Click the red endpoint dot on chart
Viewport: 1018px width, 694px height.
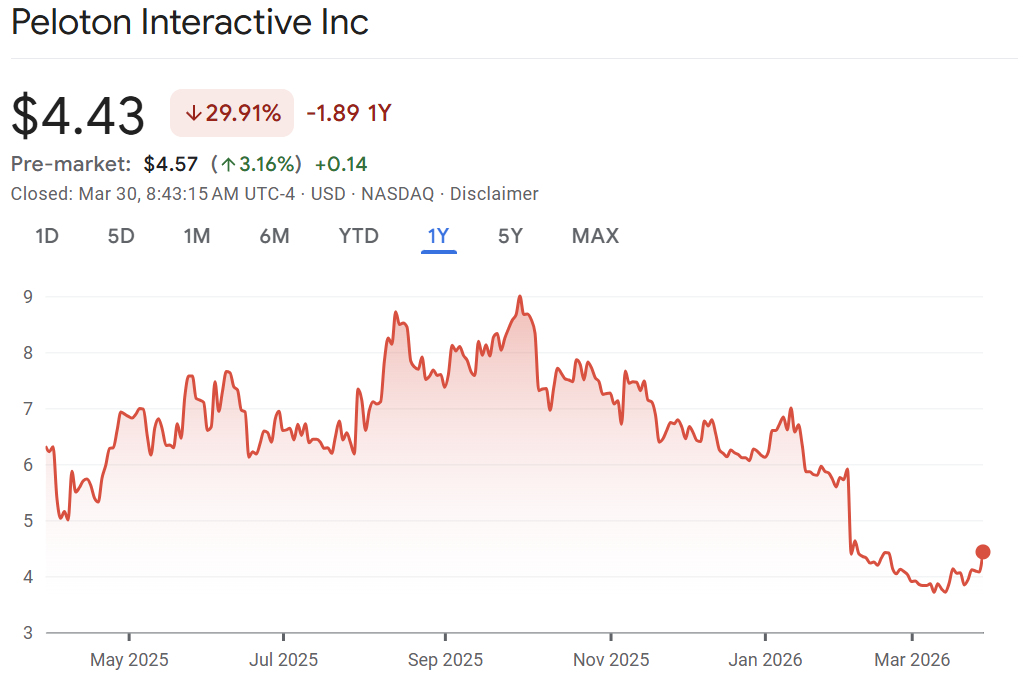pos(983,552)
